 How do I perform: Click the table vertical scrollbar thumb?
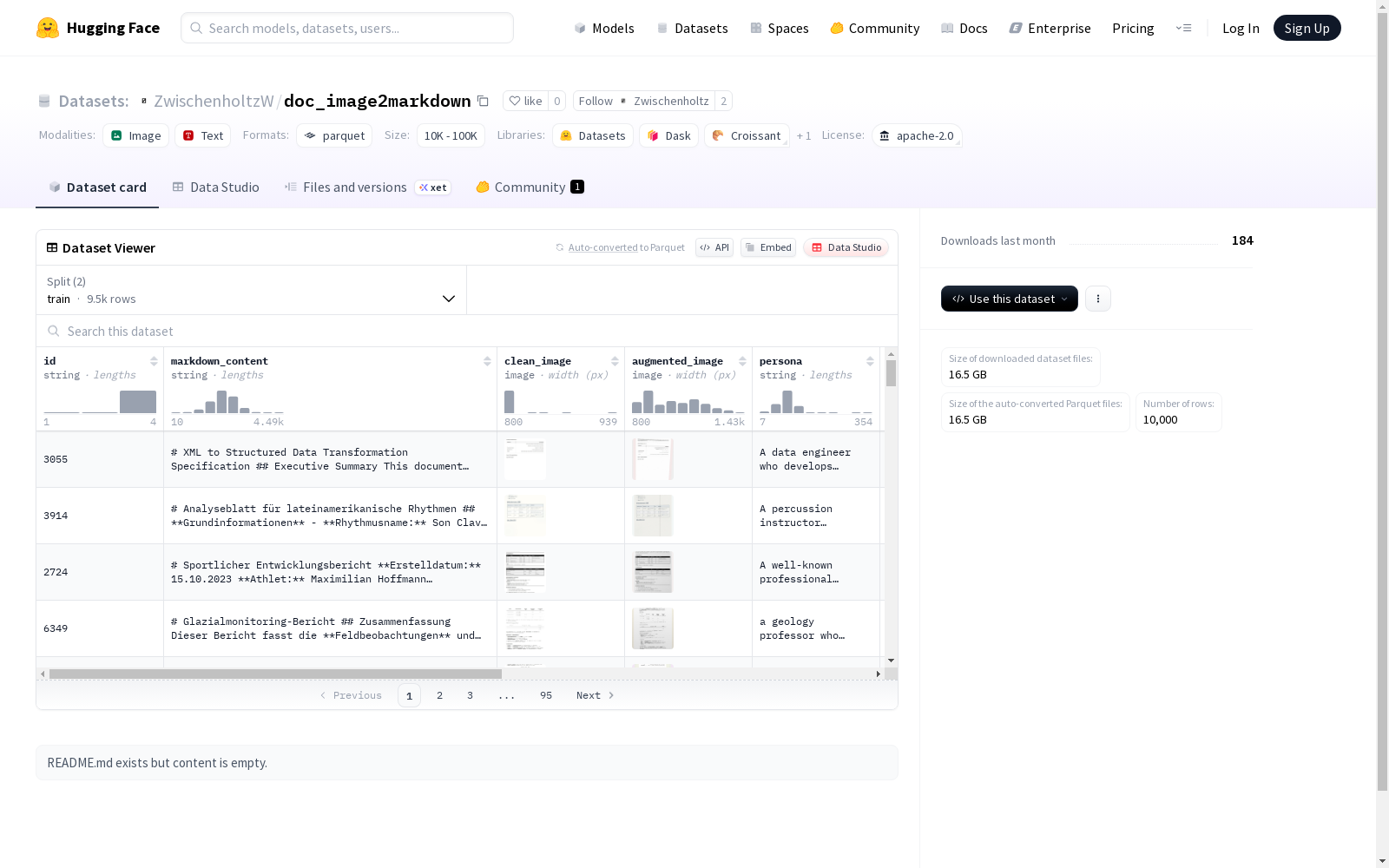(x=891, y=373)
